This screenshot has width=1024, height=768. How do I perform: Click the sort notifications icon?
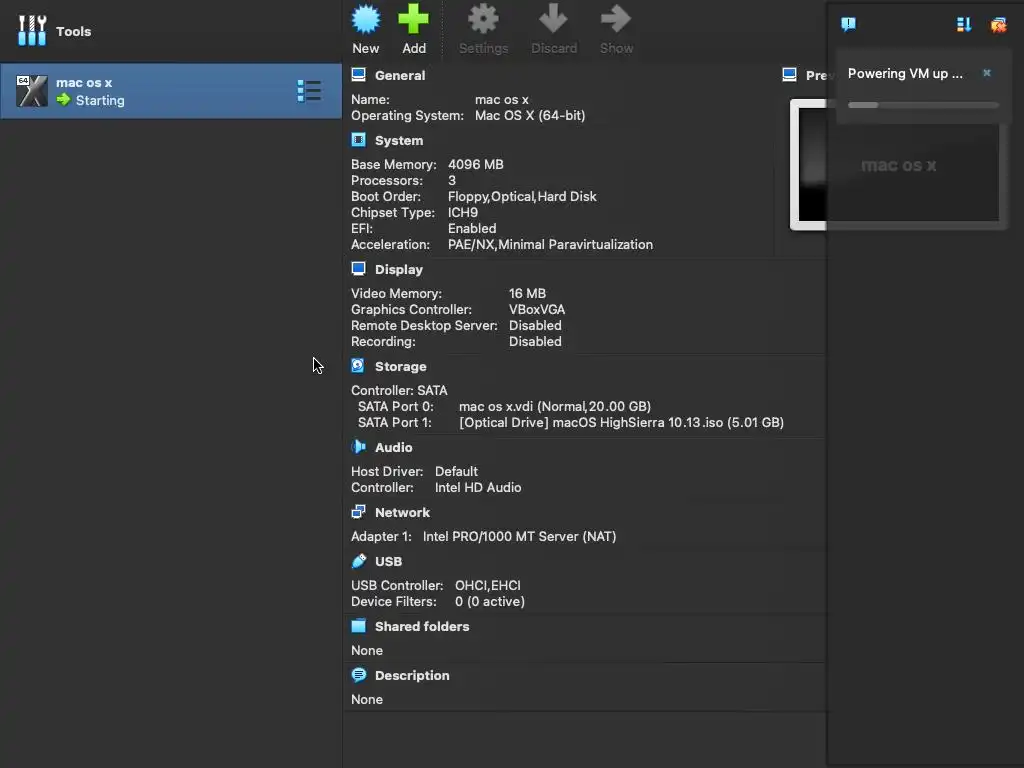(x=964, y=25)
